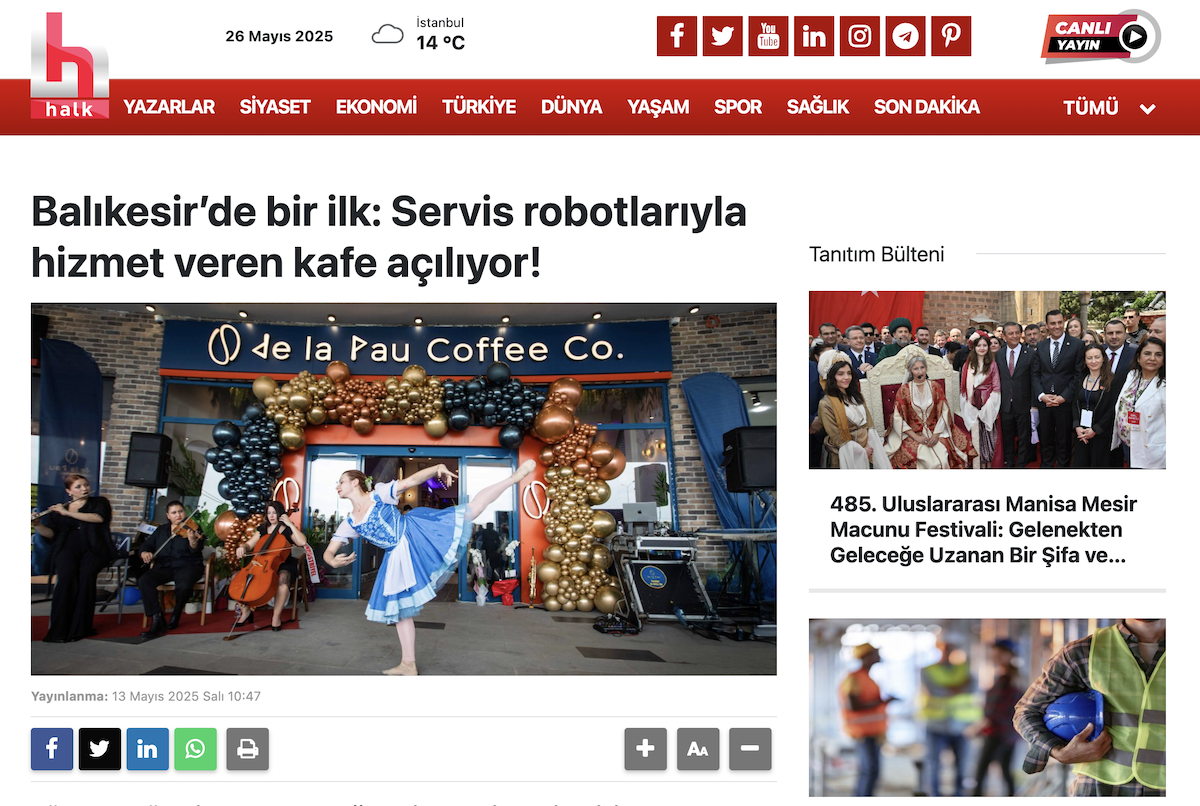Go to SPOR section
The height and width of the screenshot is (806, 1200).
point(738,107)
